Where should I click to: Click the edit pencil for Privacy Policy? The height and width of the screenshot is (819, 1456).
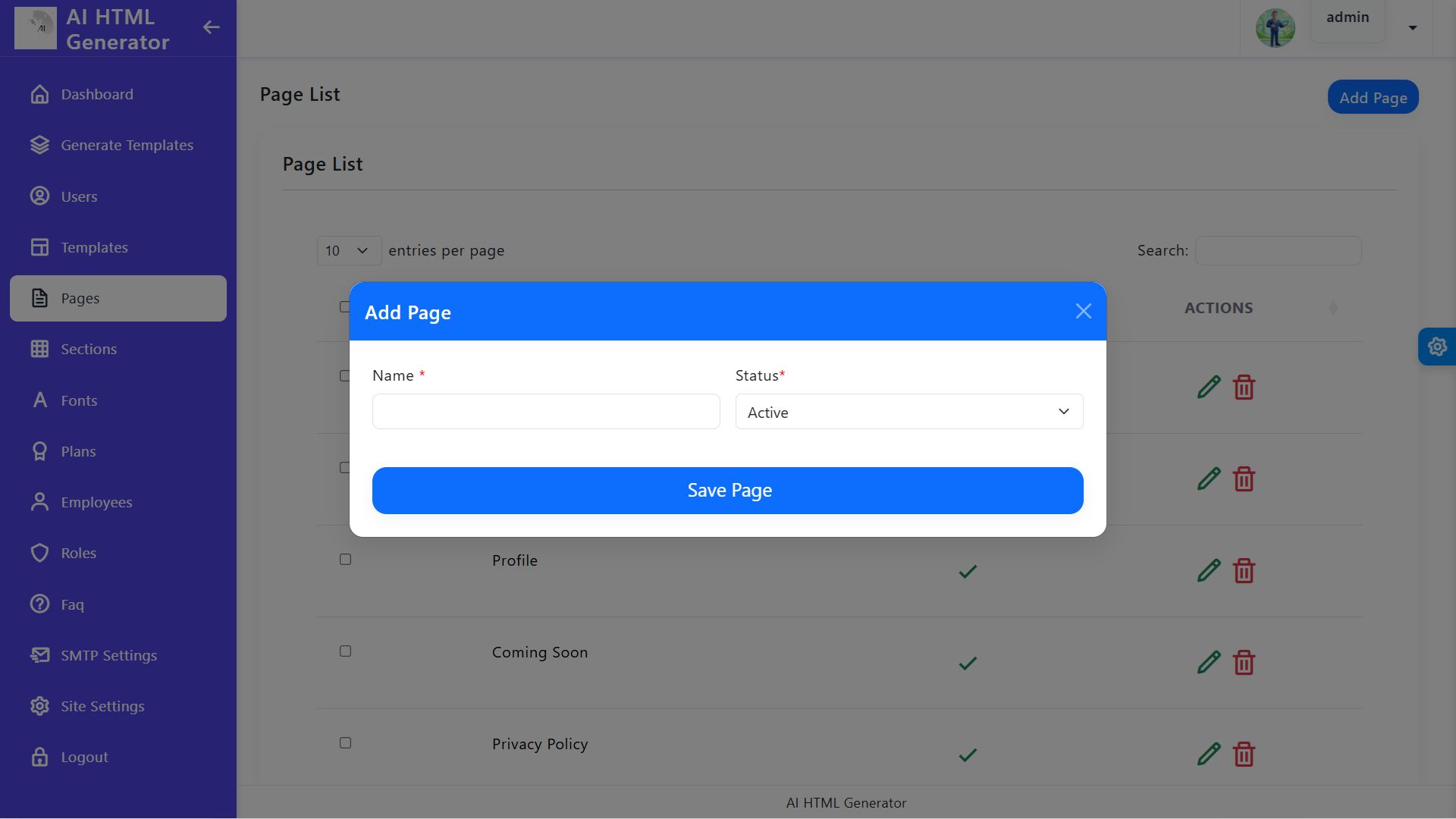[x=1209, y=755]
